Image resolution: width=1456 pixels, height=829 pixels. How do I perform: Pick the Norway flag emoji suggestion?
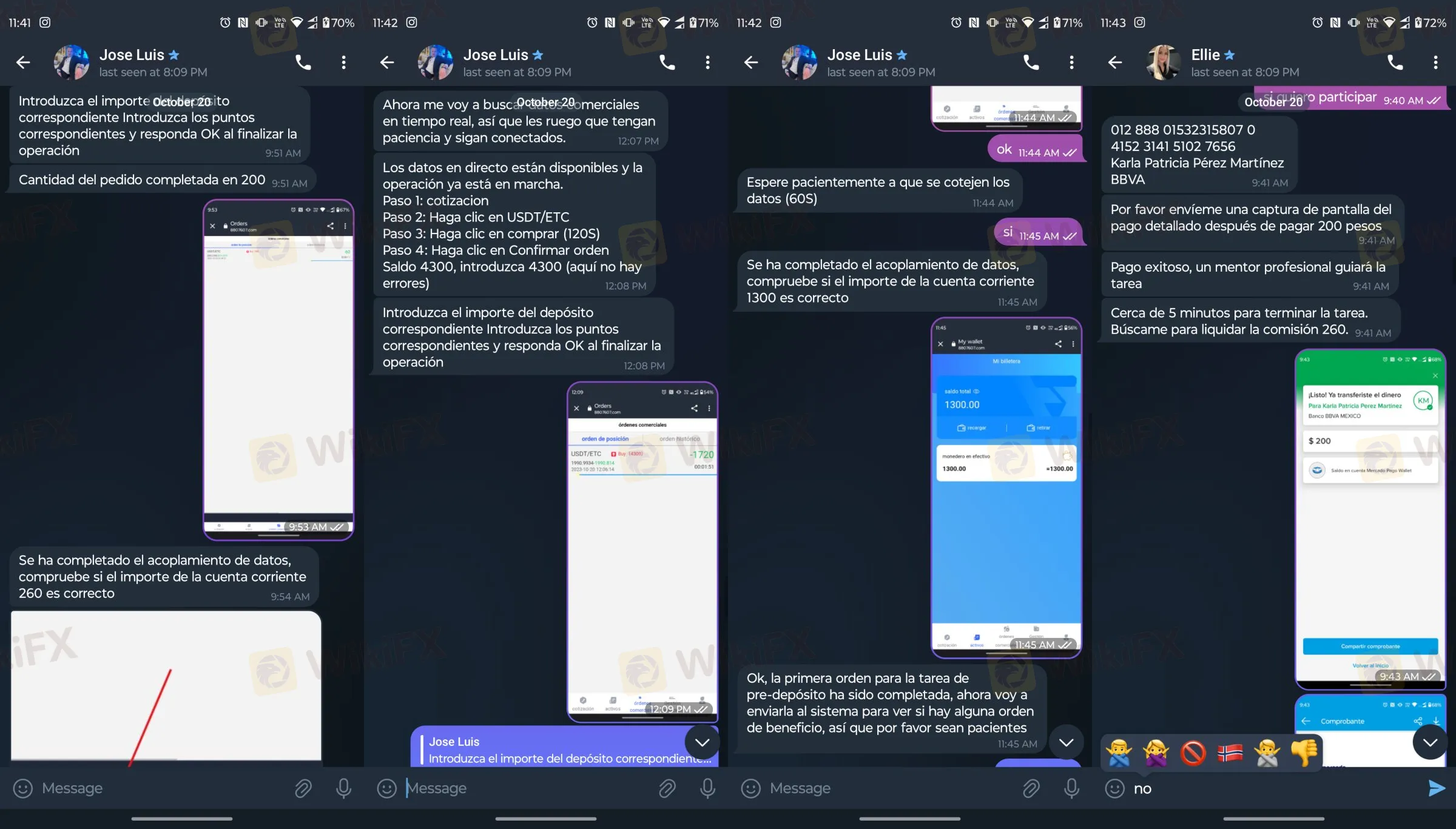pos(1230,753)
